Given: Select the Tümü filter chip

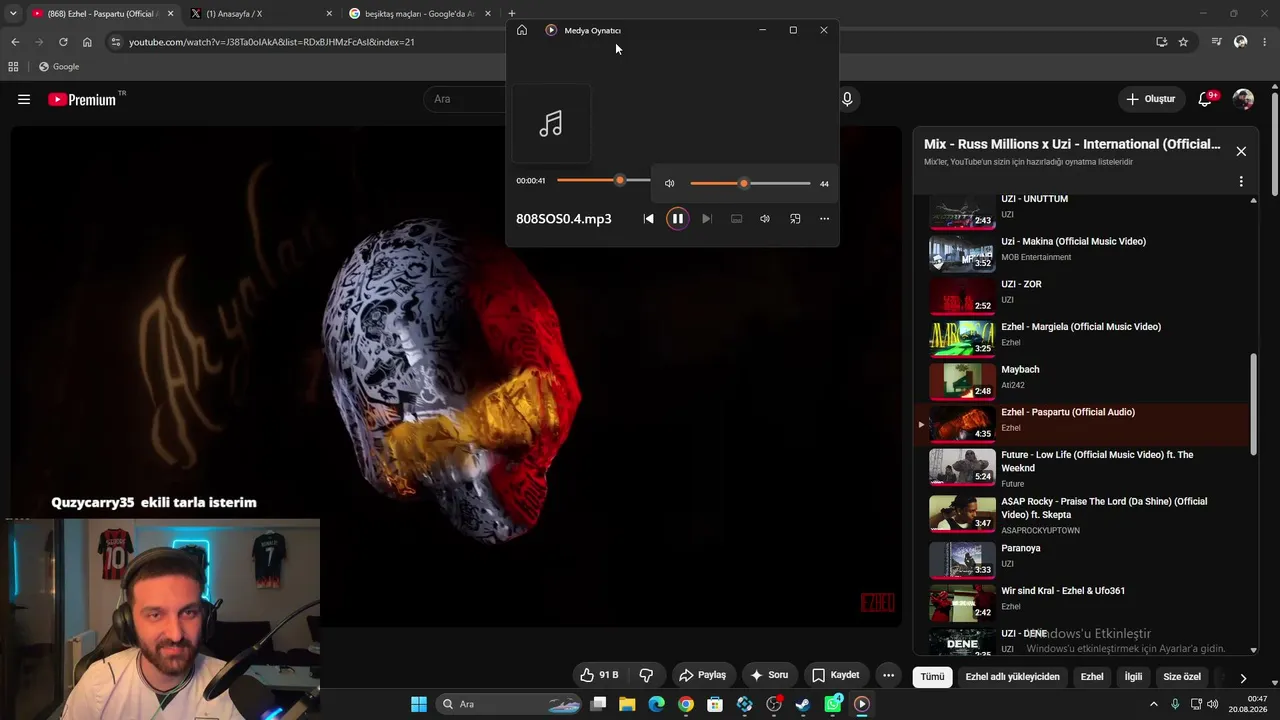Looking at the screenshot, I should (932, 677).
